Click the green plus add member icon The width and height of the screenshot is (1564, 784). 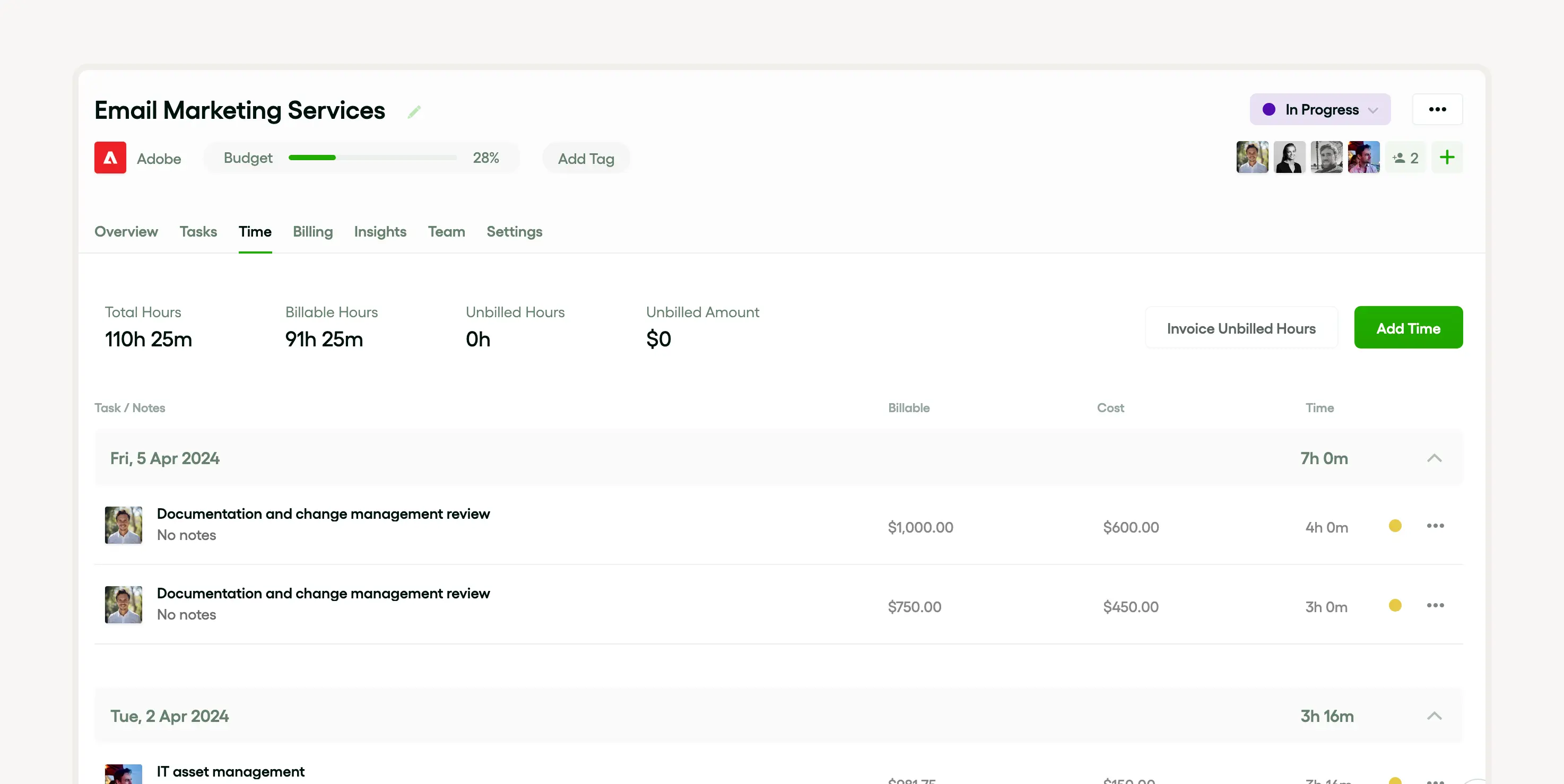pos(1447,158)
